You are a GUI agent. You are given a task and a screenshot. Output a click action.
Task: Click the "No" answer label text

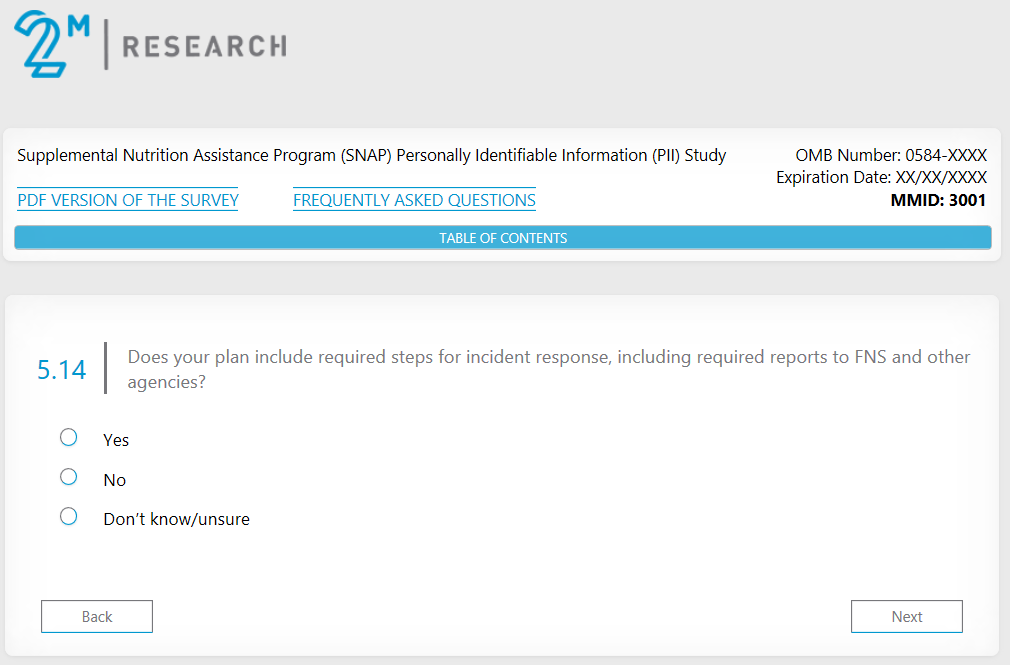(x=115, y=480)
